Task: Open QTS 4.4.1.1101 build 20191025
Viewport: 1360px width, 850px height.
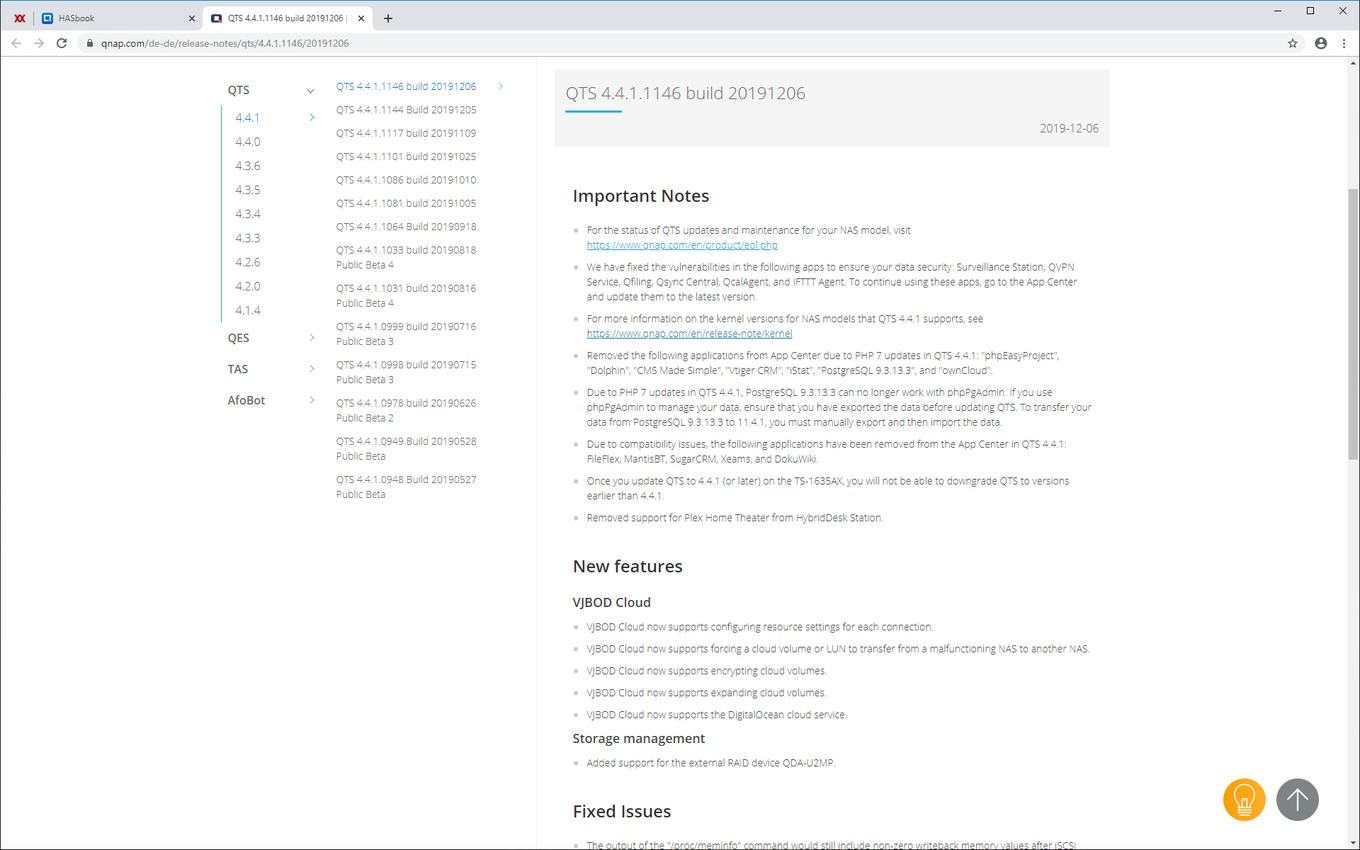Action: pyautogui.click(x=406, y=157)
